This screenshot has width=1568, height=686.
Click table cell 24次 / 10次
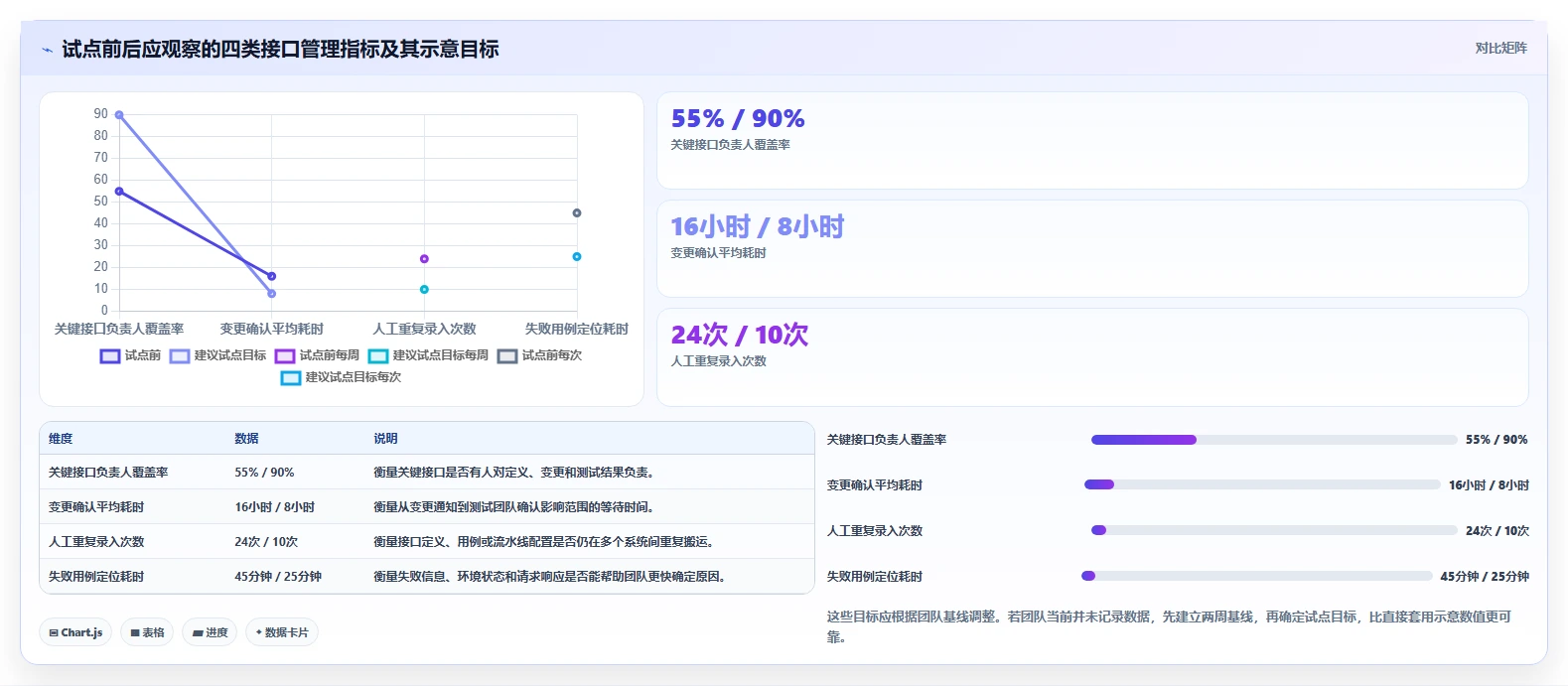(266, 542)
